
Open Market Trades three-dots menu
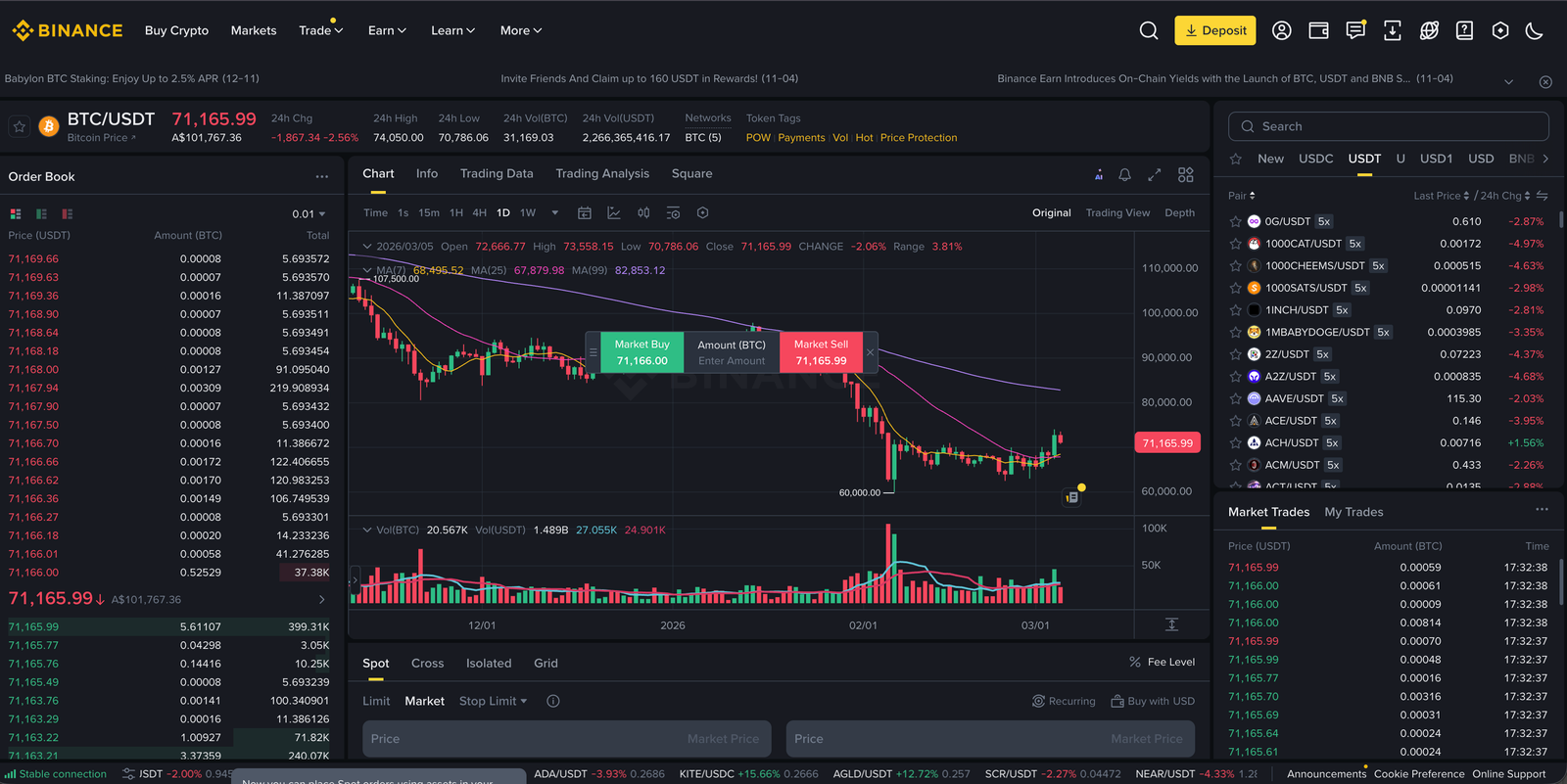[x=1542, y=510]
